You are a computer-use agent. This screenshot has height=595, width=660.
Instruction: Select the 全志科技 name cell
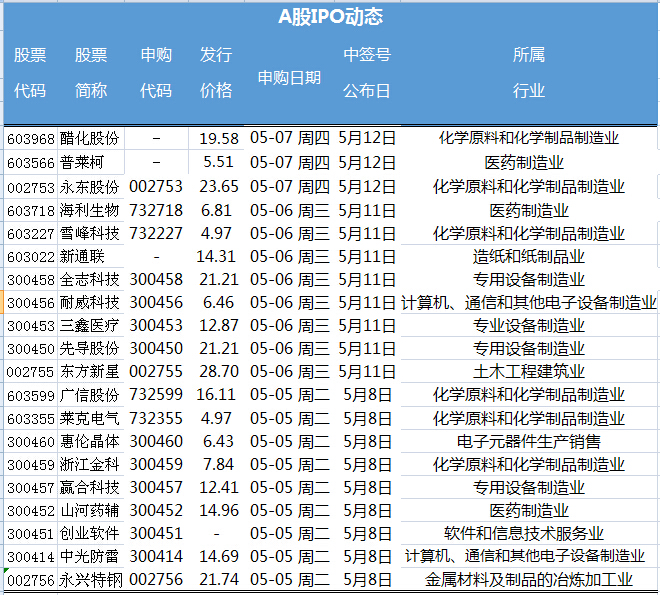point(90,279)
